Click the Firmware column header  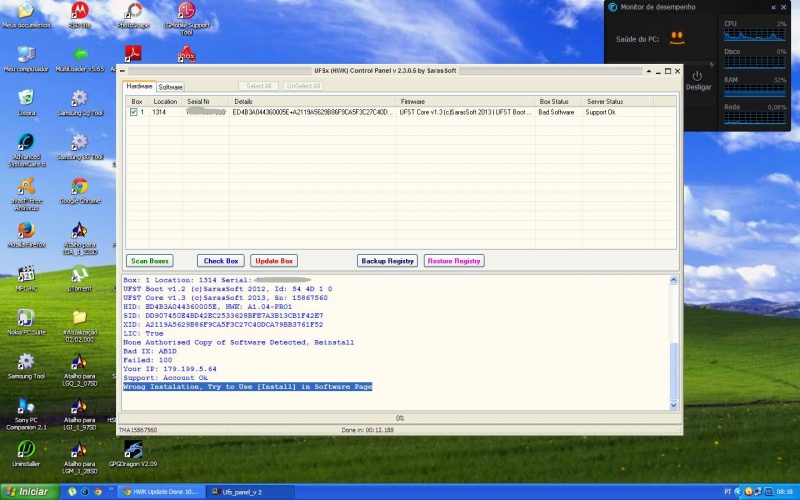[x=465, y=102]
